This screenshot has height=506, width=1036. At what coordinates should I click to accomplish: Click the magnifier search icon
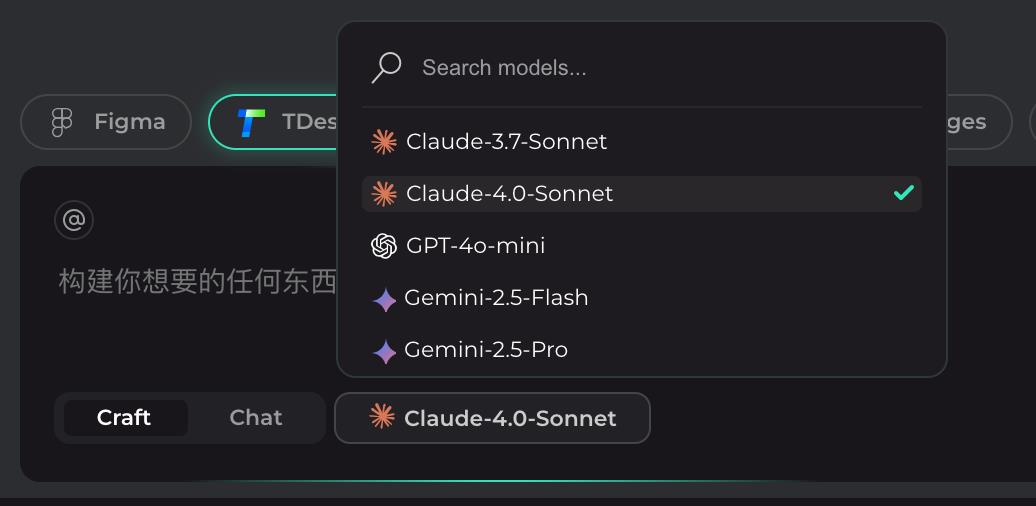pos(387,67)
